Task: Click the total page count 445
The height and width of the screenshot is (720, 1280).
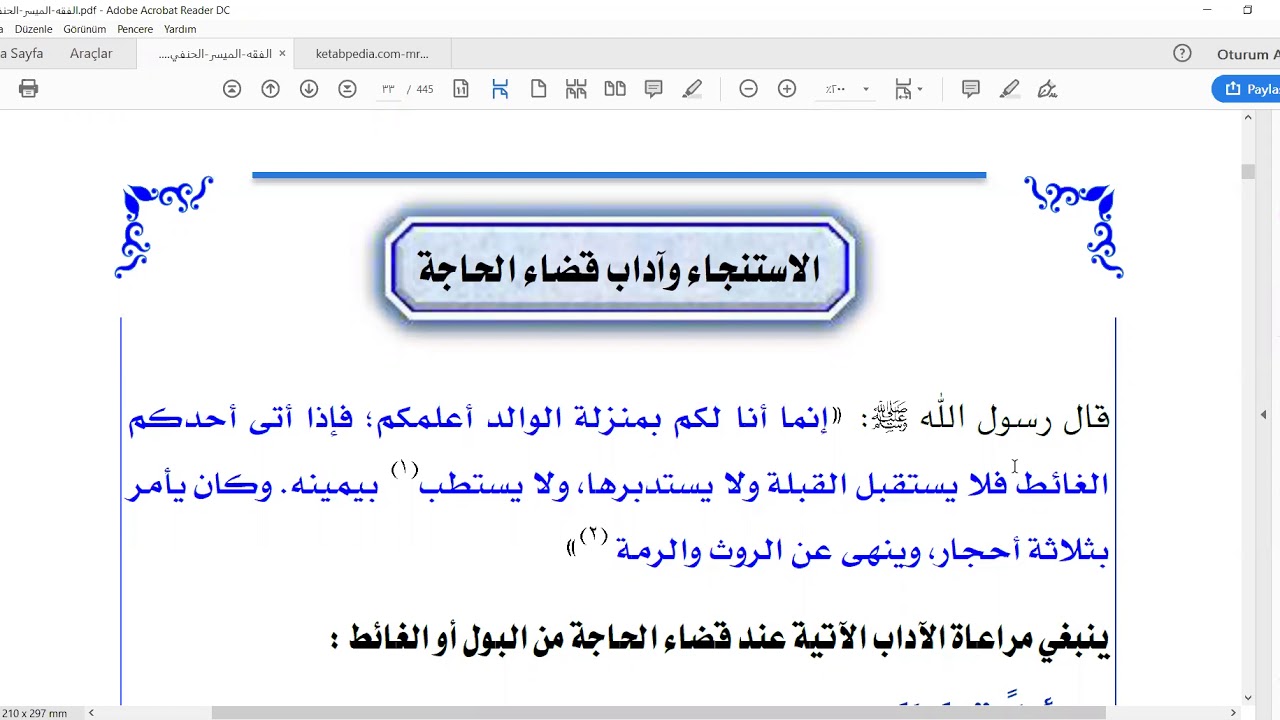Action: pos(425,89)
